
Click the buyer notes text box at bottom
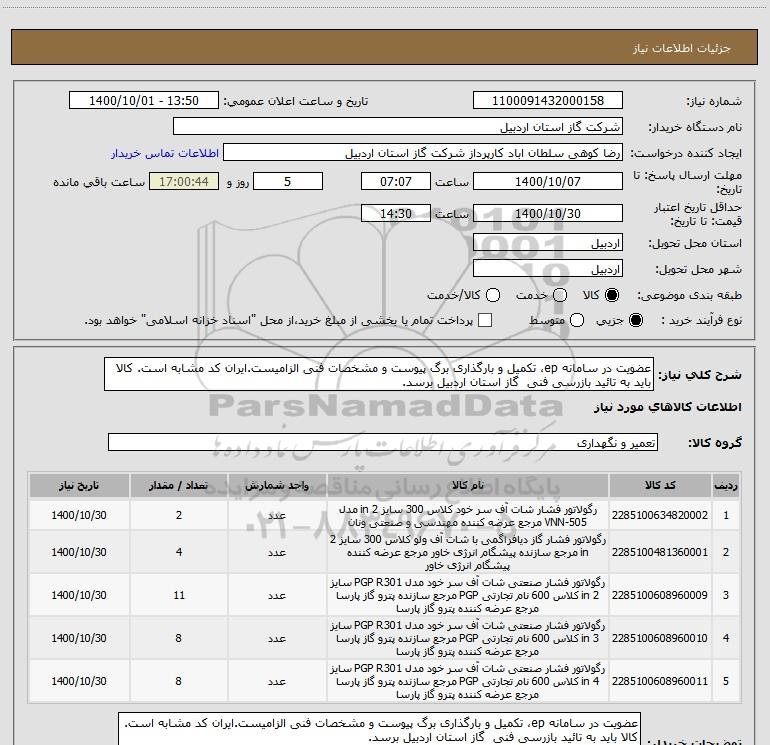[x=380, y=729]
